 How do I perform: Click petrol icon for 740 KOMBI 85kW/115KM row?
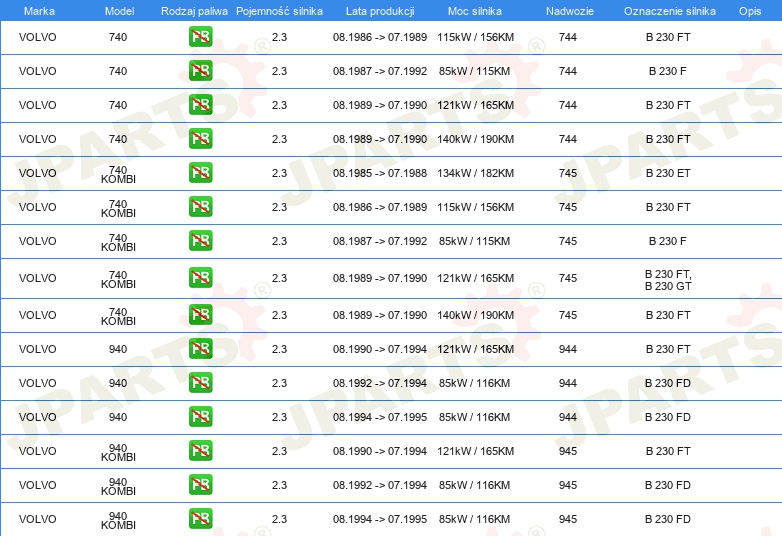pyautogui.click(x=200, y=240)
